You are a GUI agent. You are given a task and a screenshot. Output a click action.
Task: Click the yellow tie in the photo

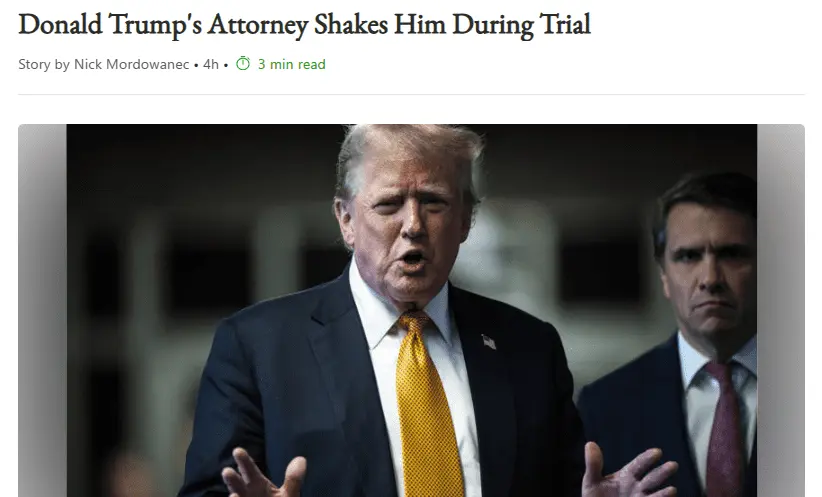tap(426, 410)
